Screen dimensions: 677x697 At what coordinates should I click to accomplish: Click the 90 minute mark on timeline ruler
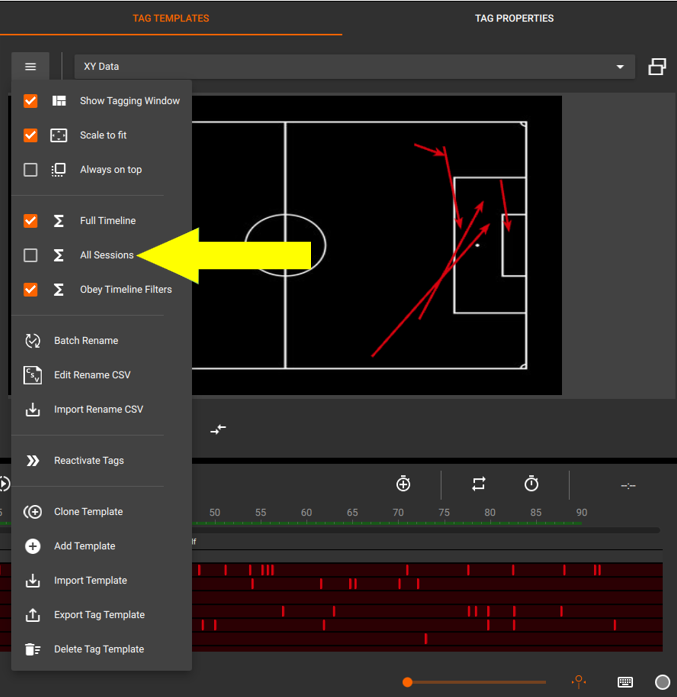tap(581, 513)
